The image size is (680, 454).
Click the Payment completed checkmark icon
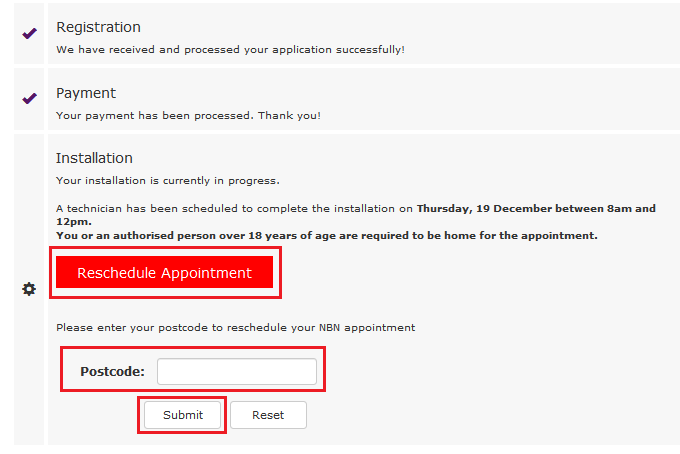(x=29, y=98)
